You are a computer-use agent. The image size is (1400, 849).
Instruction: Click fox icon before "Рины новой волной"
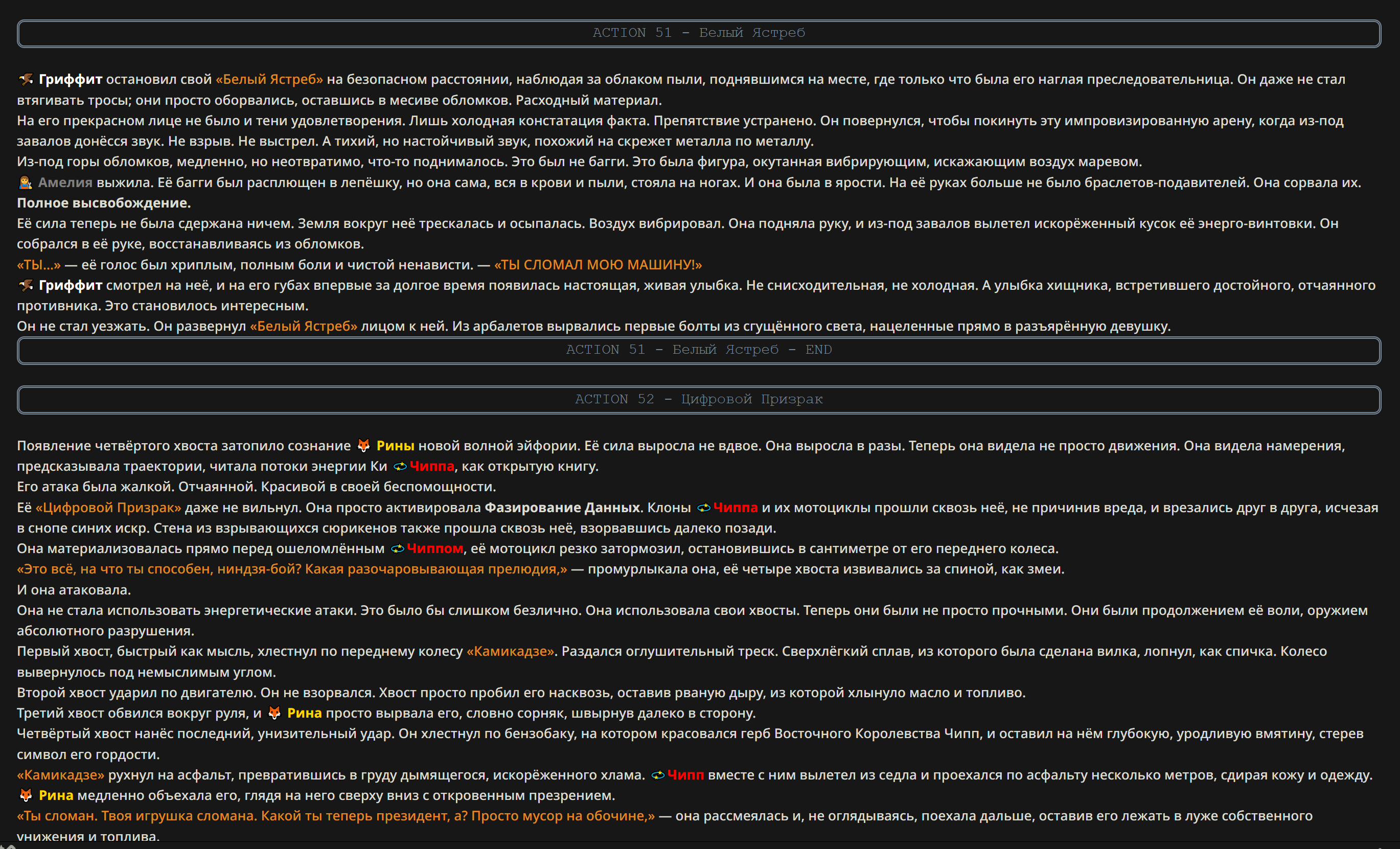(363, 446)
